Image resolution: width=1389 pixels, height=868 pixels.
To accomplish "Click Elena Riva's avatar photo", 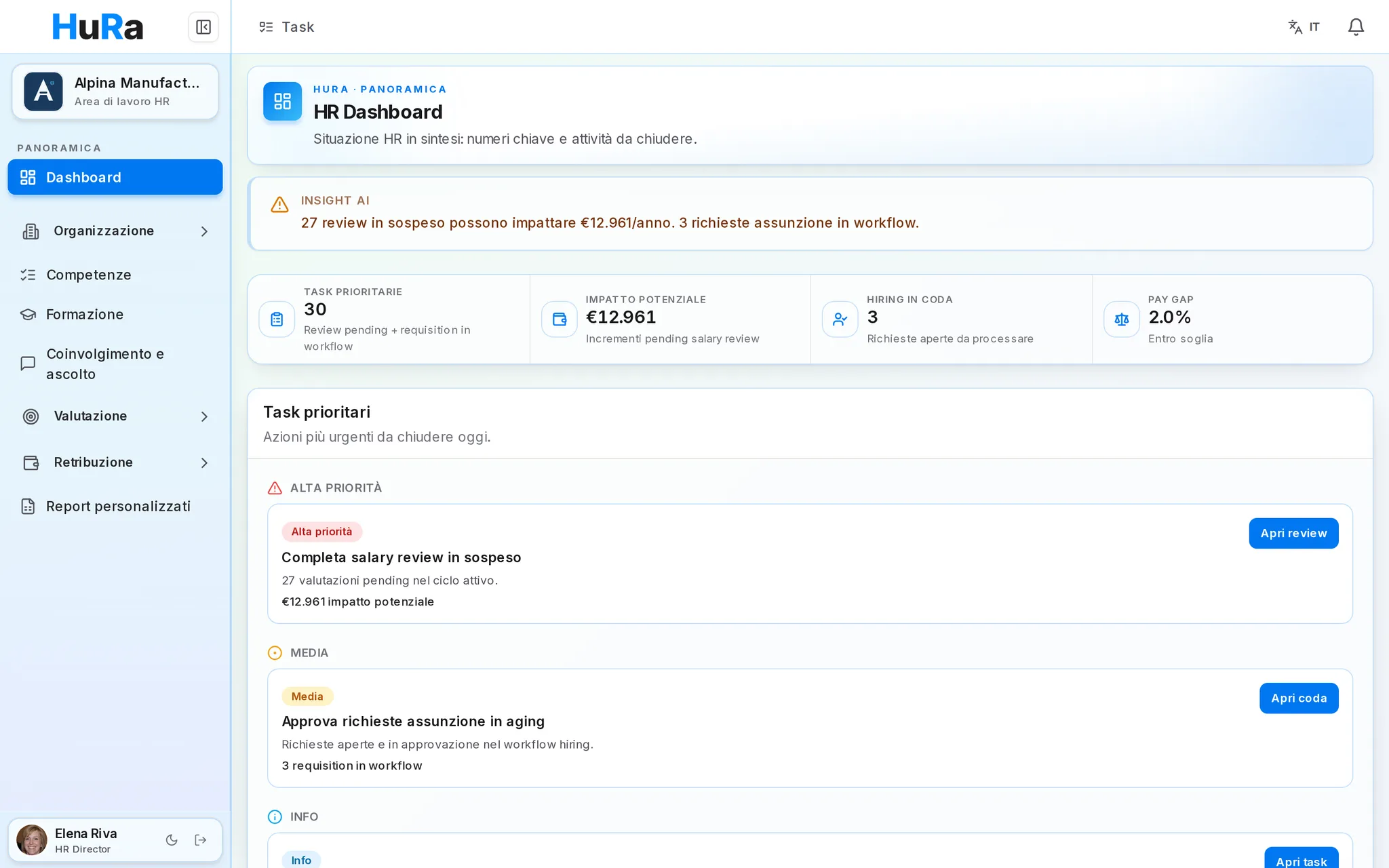I will (x=31, y=840).
